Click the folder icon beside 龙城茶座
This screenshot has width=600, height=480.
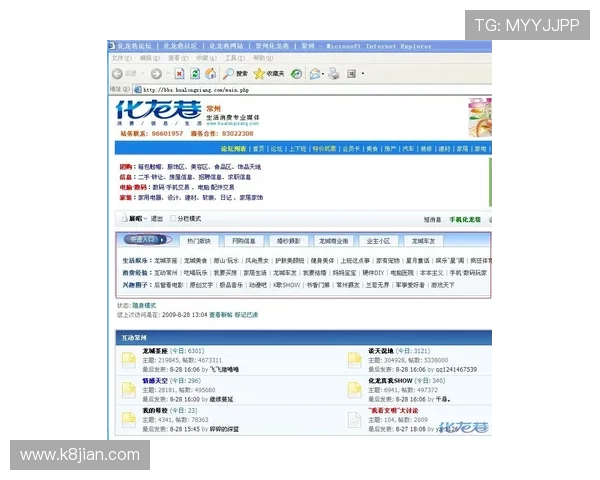(129, 361)
